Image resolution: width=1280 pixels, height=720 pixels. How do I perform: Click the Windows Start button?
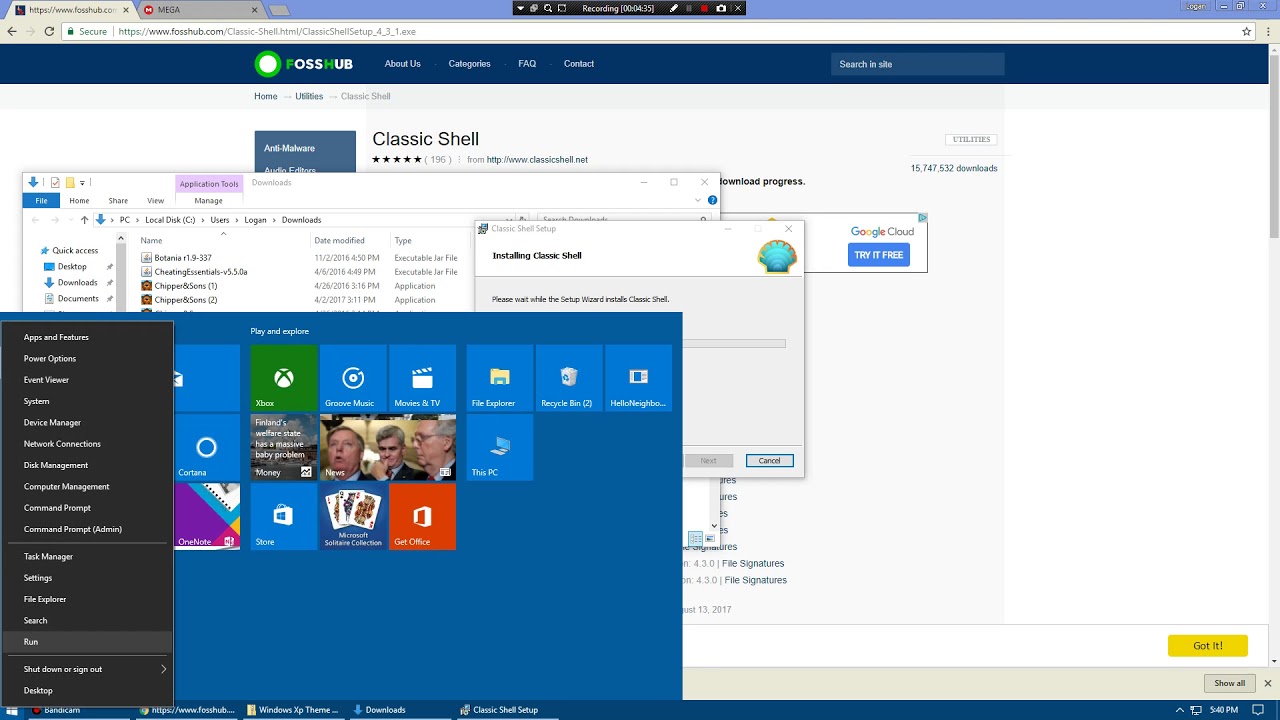(14, 710)
